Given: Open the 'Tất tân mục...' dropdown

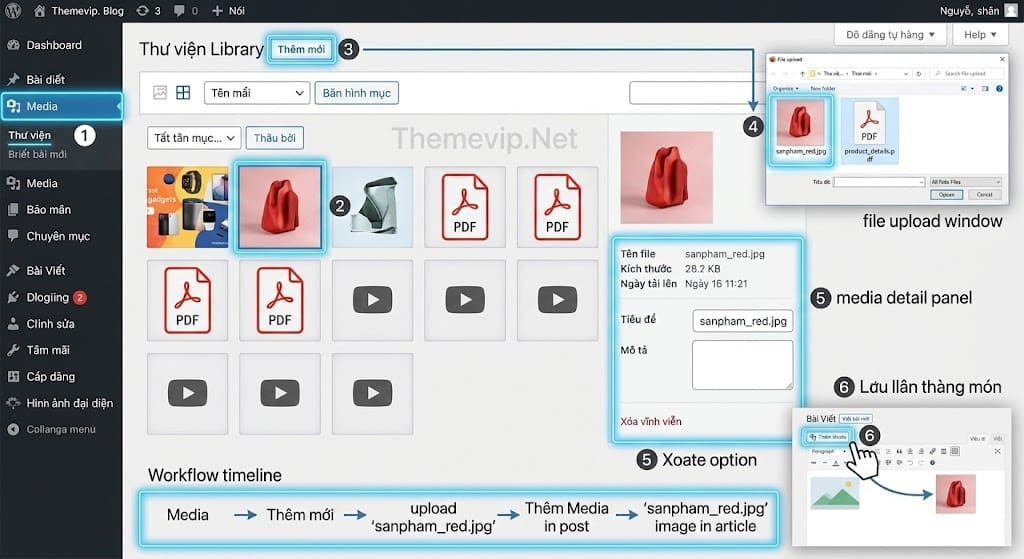Looking at the screenshot, I should pos(194,138).
